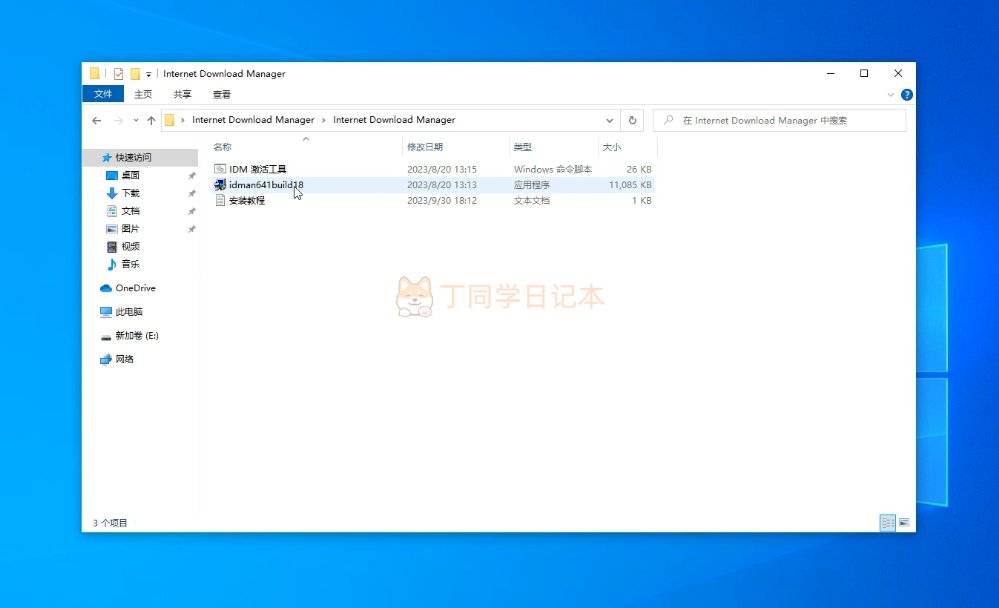Minimize the Explorer window
This screenshot has width=999, height=608.
click(x=831, y=74)
